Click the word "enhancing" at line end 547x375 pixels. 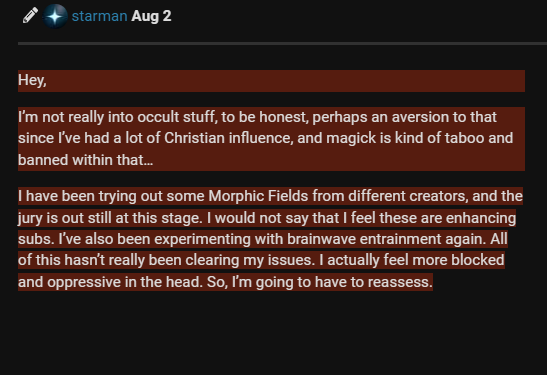[481, 218]
